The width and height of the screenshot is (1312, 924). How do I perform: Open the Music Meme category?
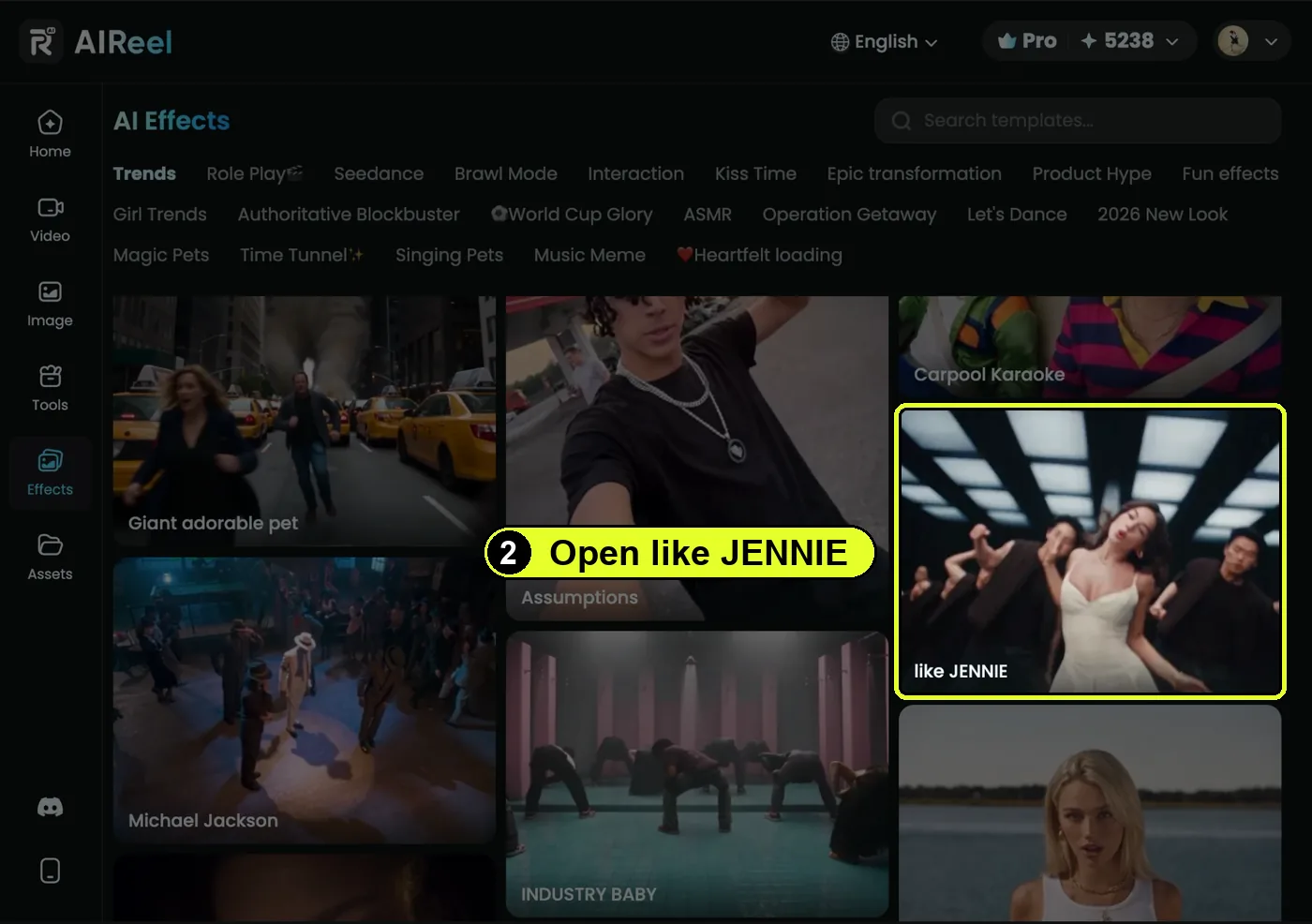pyautogui.click(x=589, y=255)
